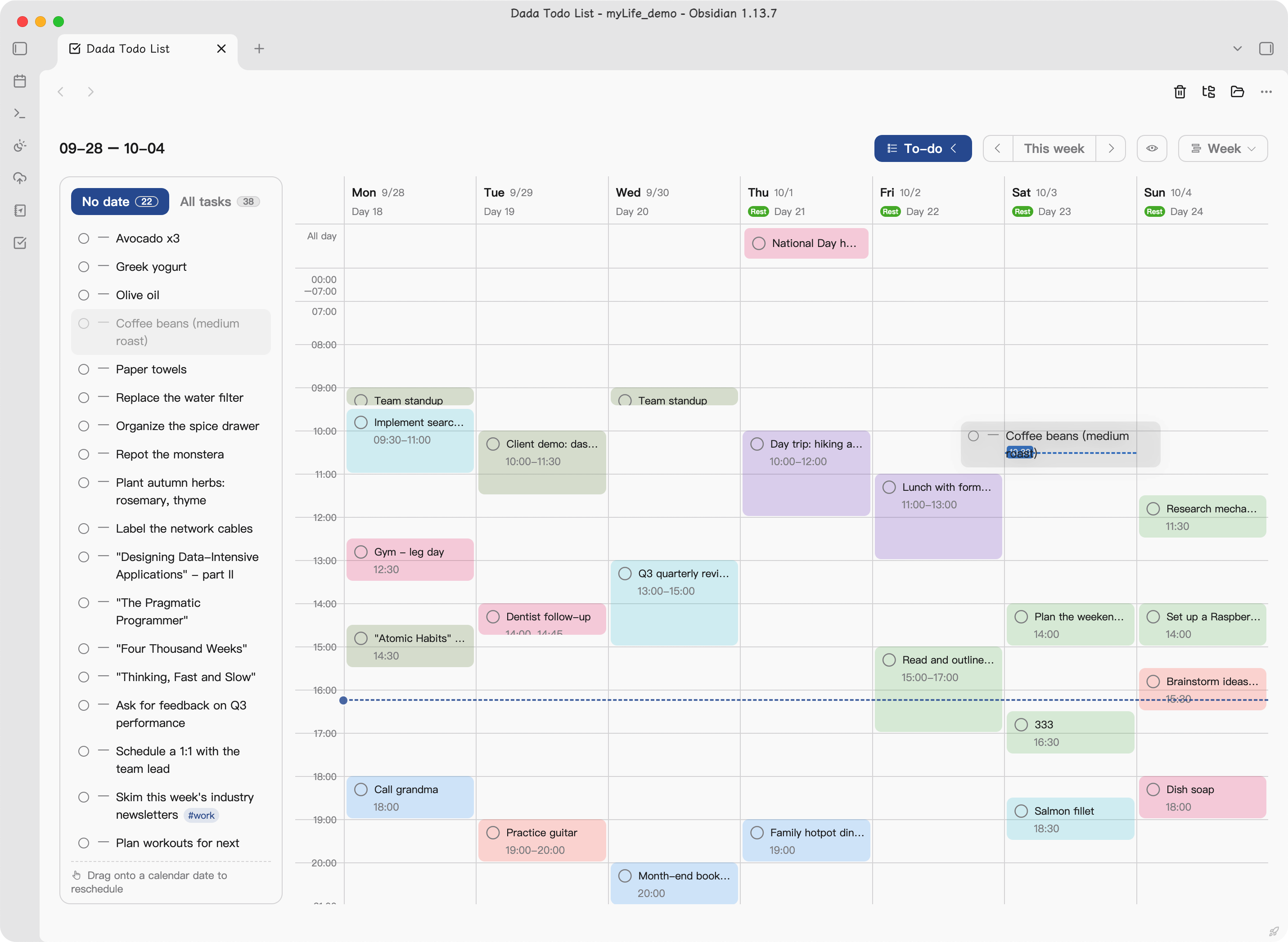The height and width of the screenshot is (942, 1288).
Task: Navigate forward with the right arrow
Action: click(90, 92)
